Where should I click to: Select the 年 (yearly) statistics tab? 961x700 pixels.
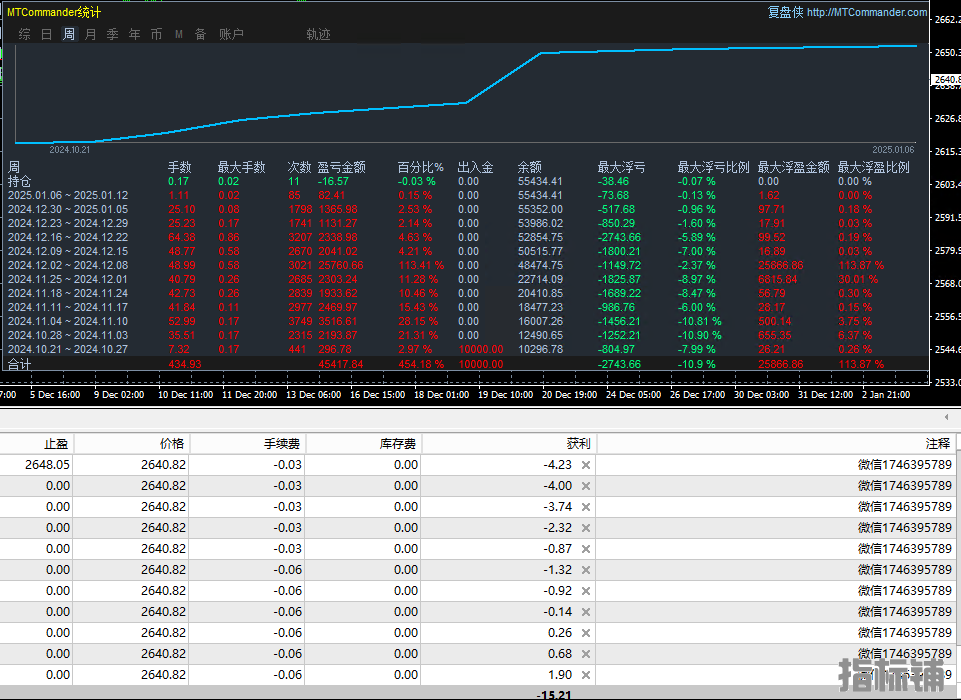point(134,34)
